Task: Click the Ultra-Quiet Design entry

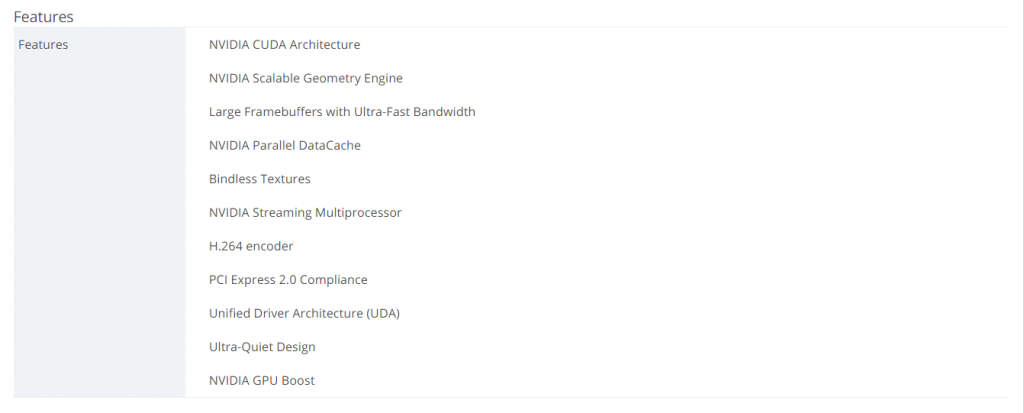Action: point(262,347)
